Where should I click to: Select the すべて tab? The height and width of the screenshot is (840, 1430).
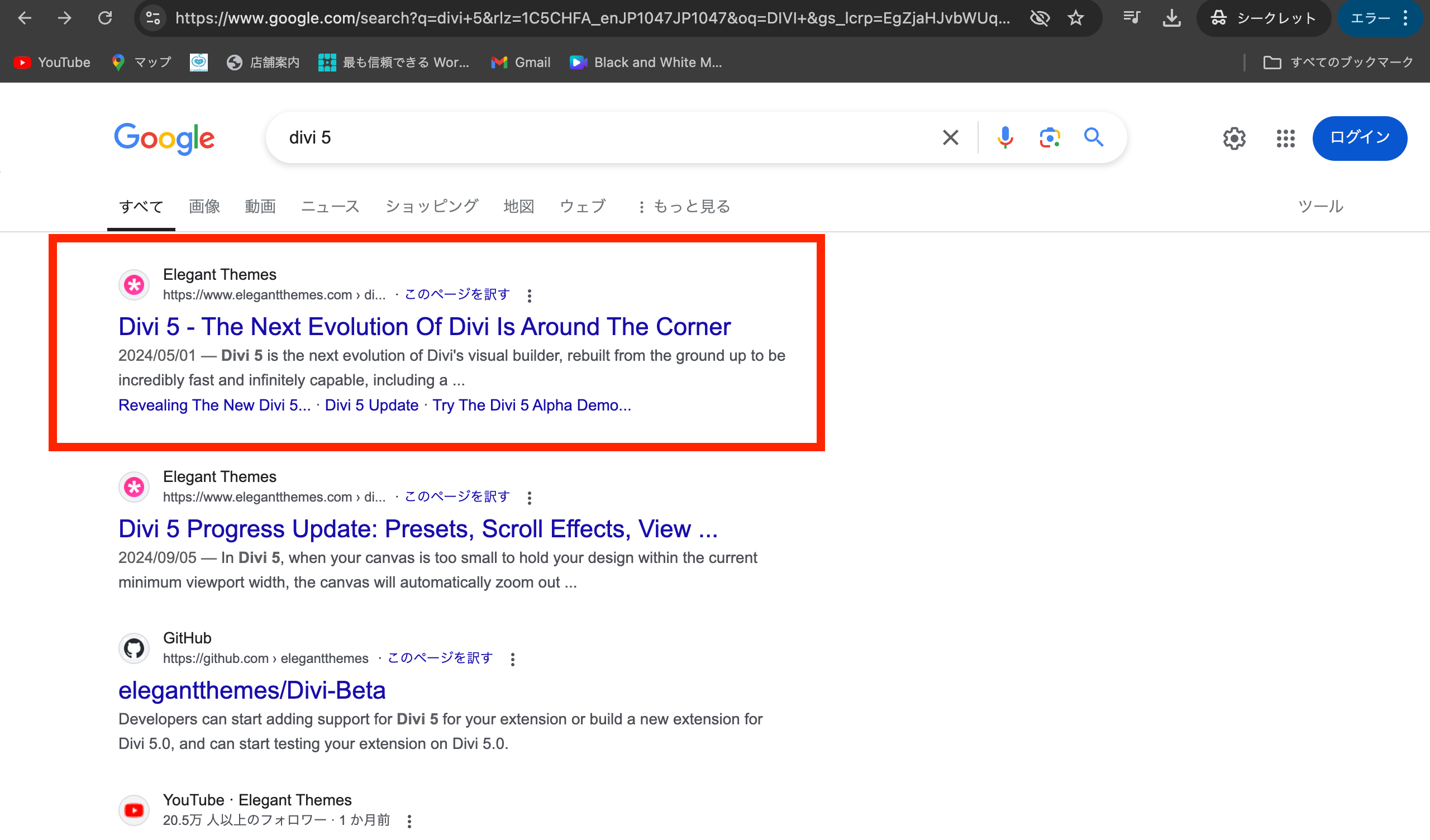141,207
